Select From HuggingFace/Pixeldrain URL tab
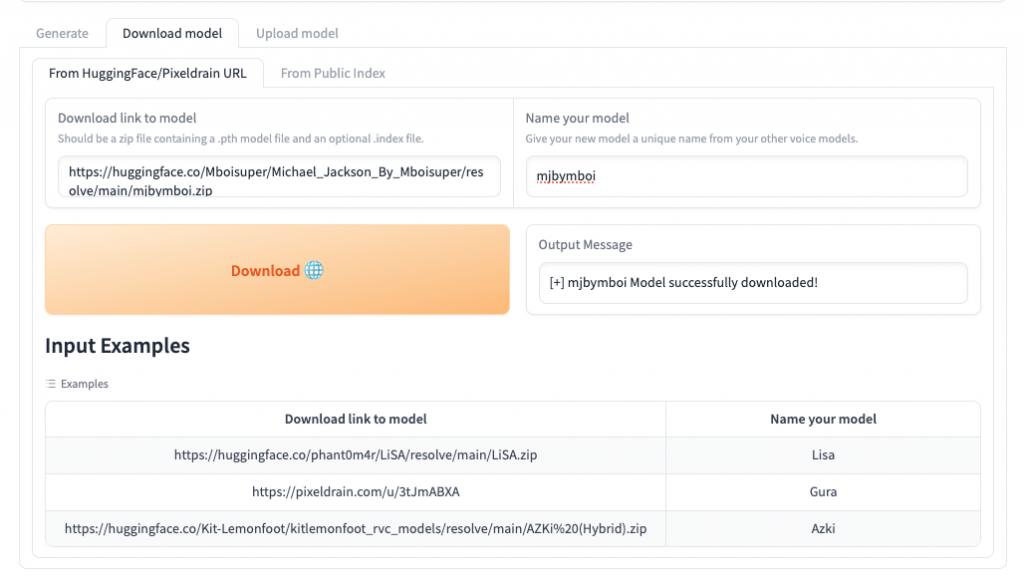This screenshot has width=1024, height=584. pos(148,73)
